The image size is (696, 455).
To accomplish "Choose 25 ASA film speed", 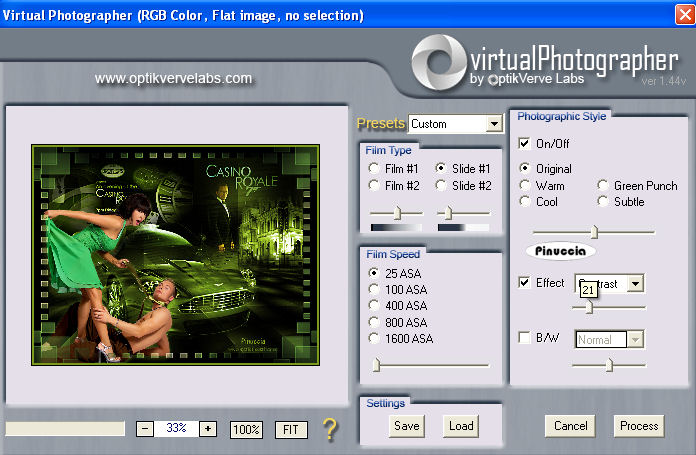I will pos(374,273).
